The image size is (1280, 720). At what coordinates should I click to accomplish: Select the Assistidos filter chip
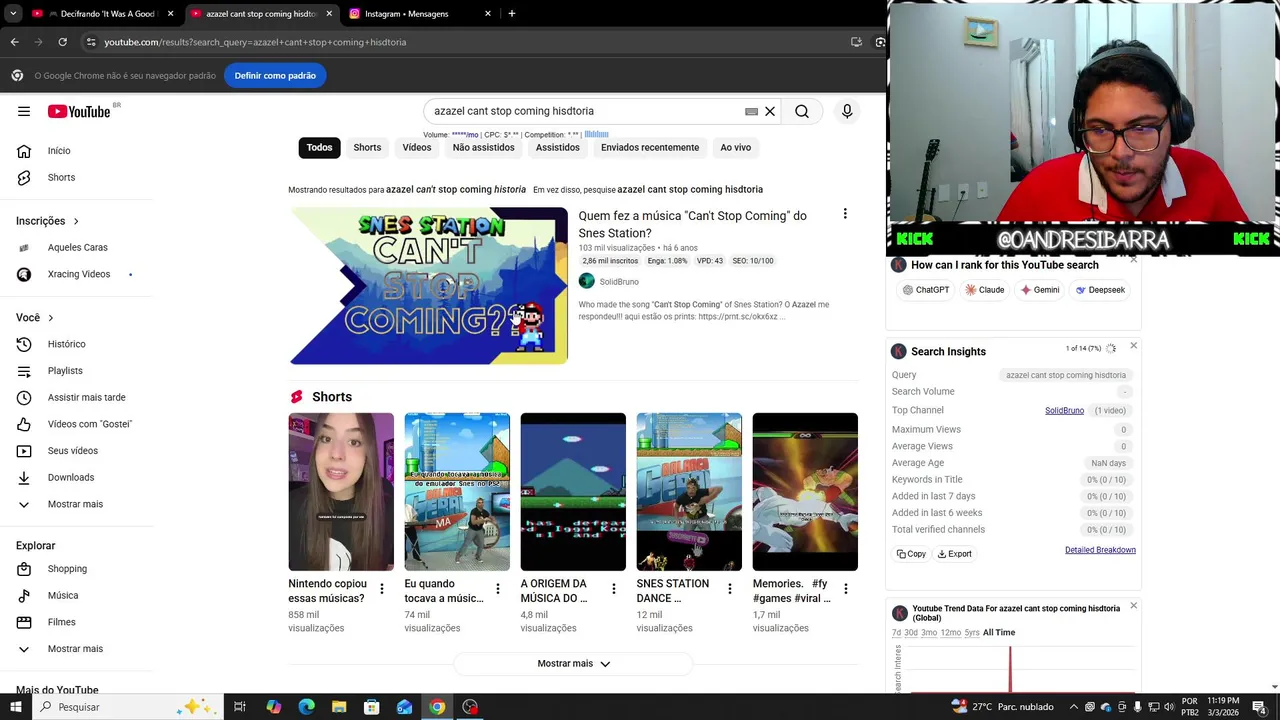point(557,148)
